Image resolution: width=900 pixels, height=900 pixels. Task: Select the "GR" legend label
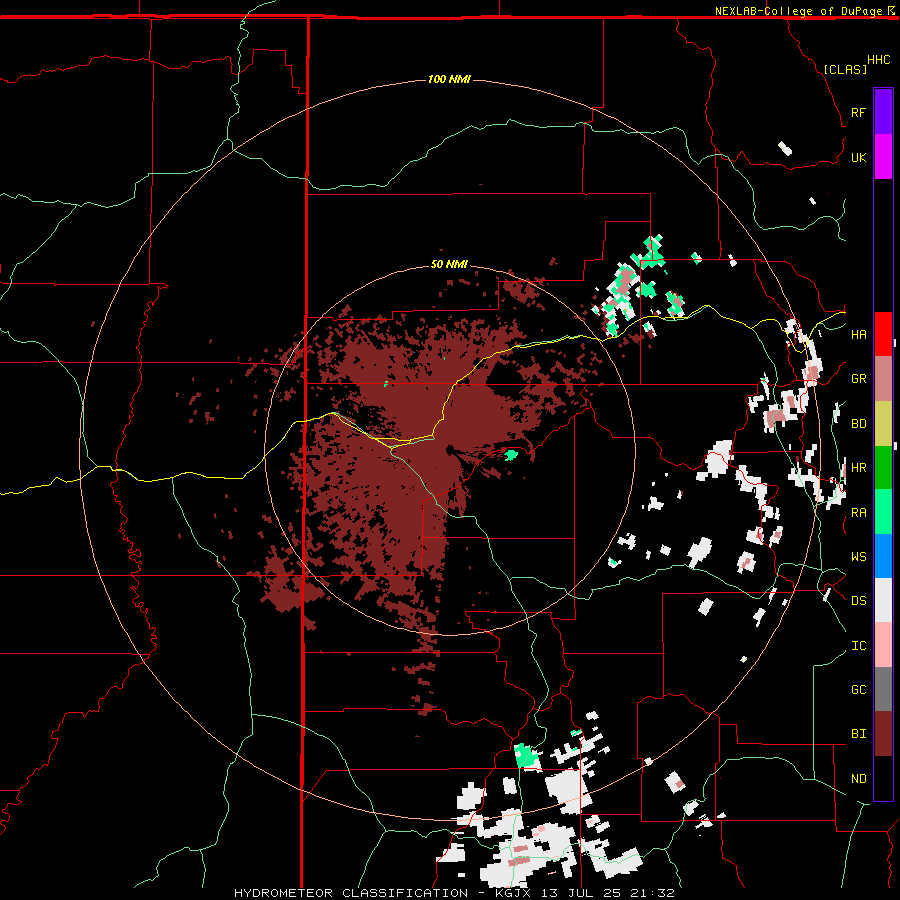click(858, 379)
